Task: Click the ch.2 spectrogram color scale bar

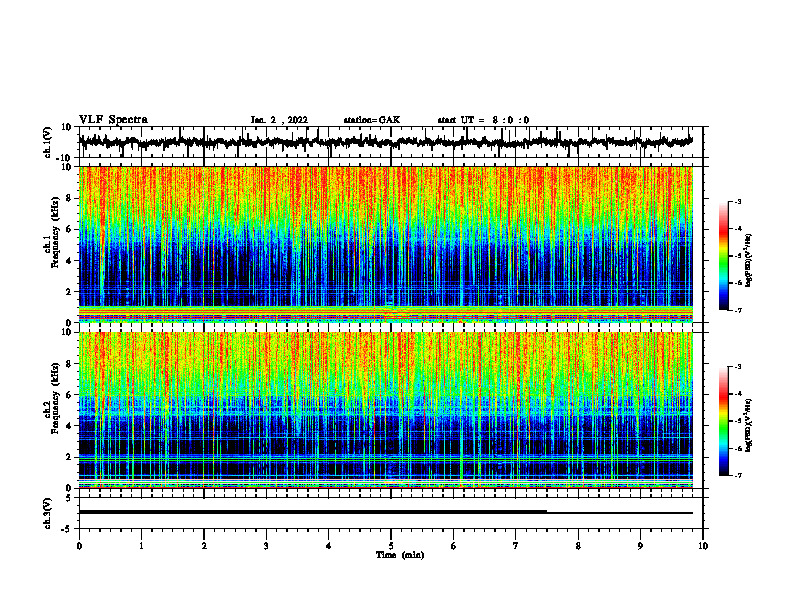Action: [724, 421]
